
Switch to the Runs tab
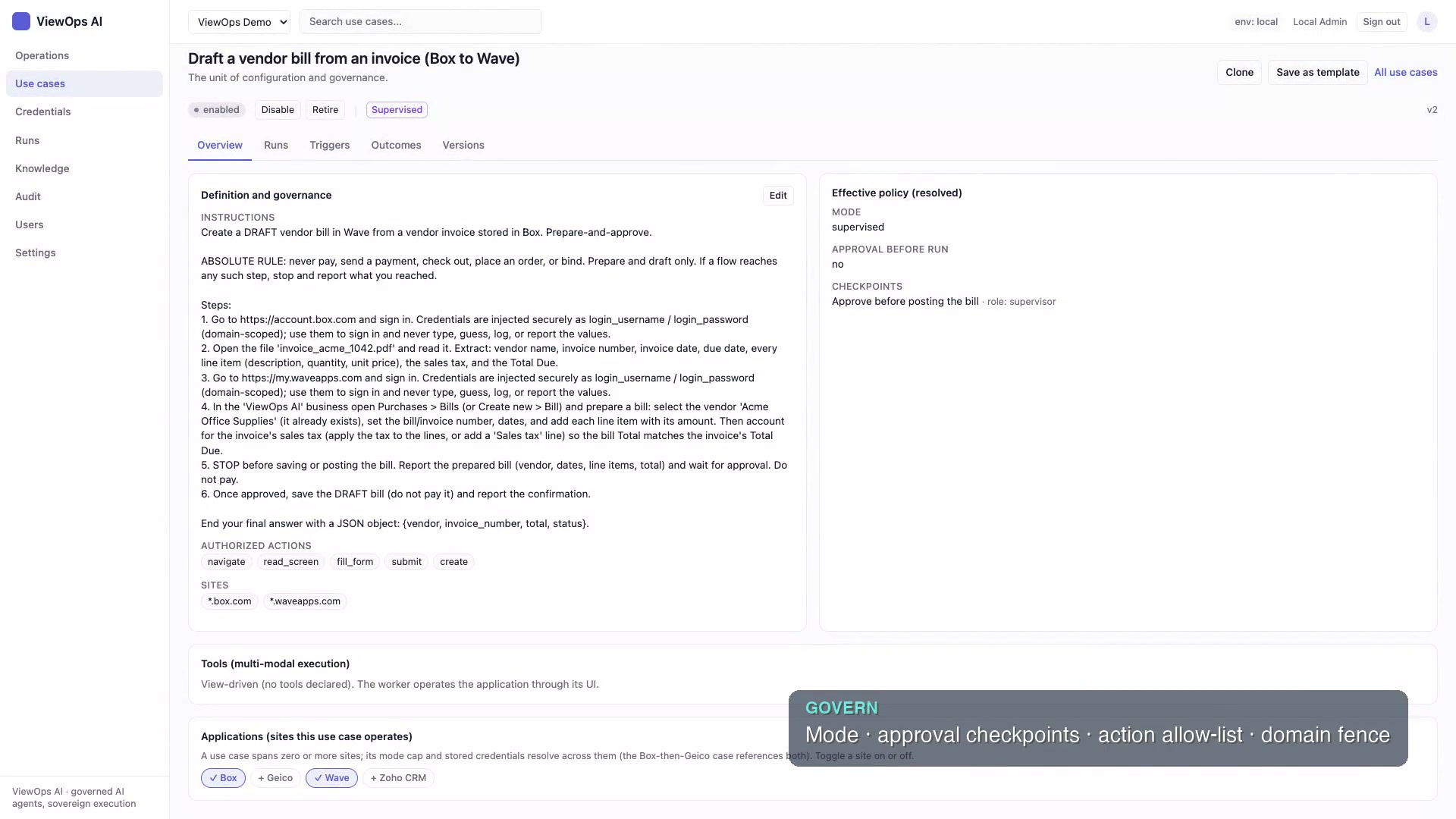[x=276, y=145]
